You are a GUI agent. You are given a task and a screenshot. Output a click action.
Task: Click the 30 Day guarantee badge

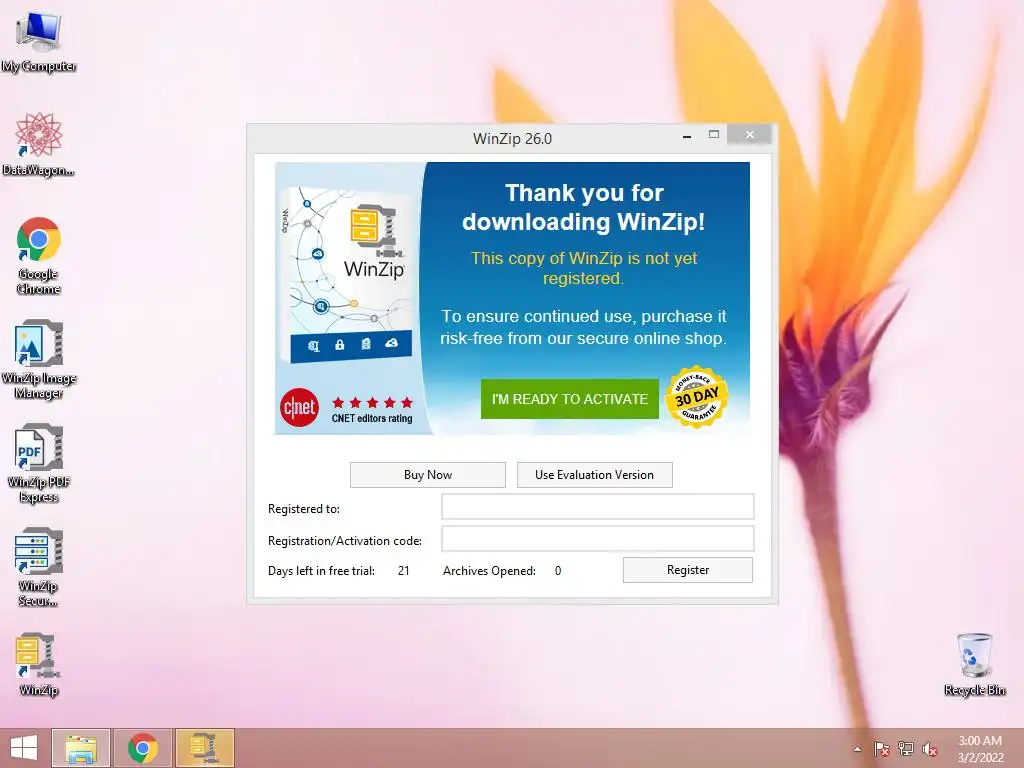697,396
